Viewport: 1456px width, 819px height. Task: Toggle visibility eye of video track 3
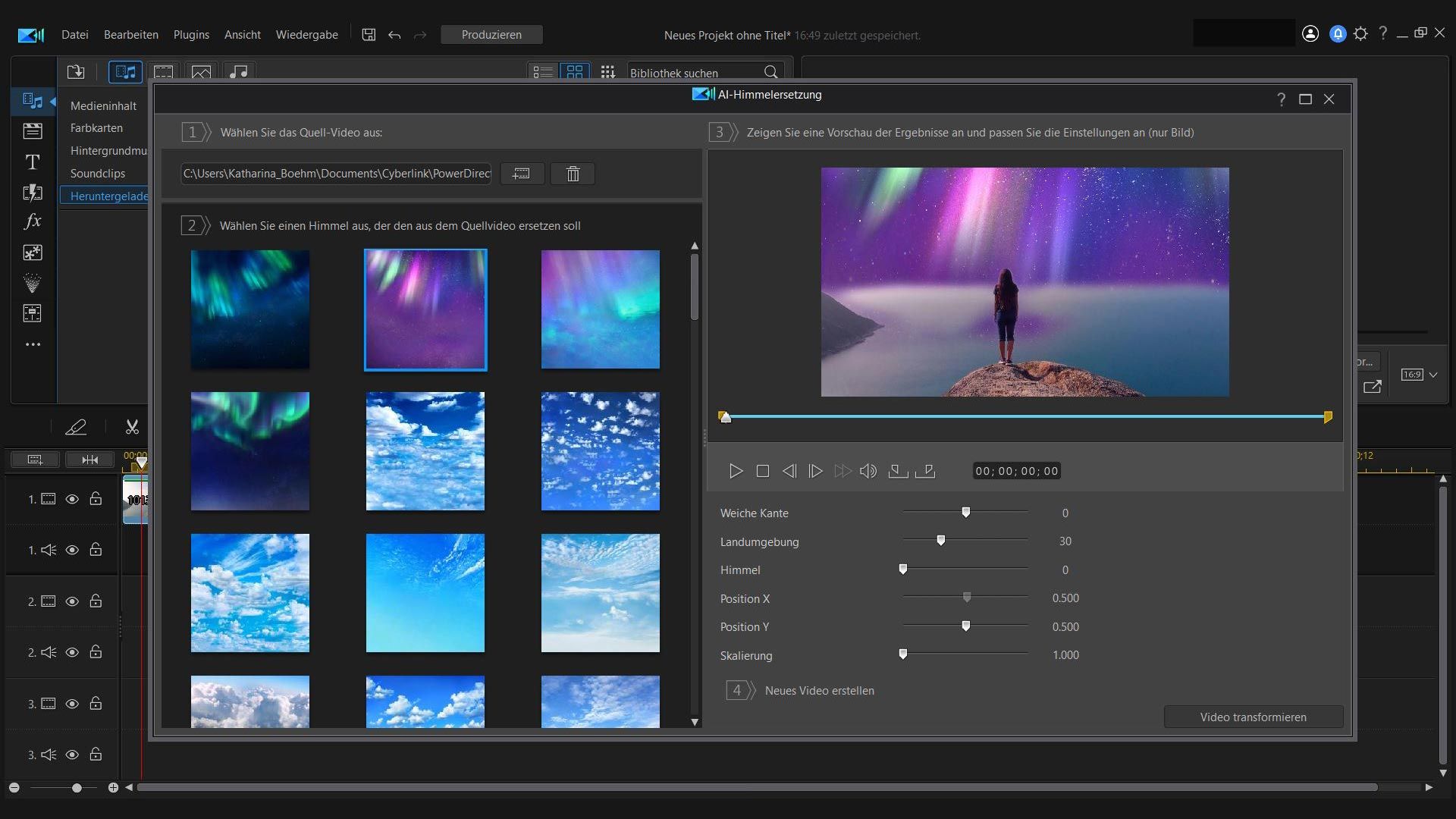click(72, 704)
